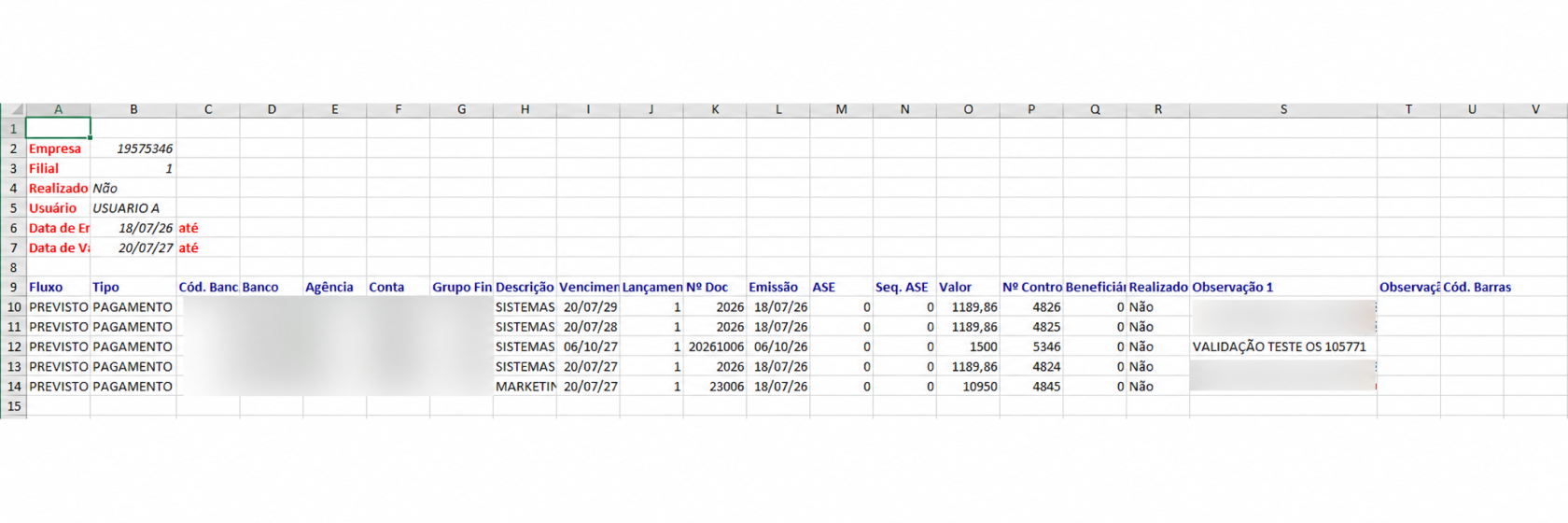Click the 'Nº Contro' header cell
This screenshot has height=523, width=1568.
pyautogui.click(x=1031, y=287)
